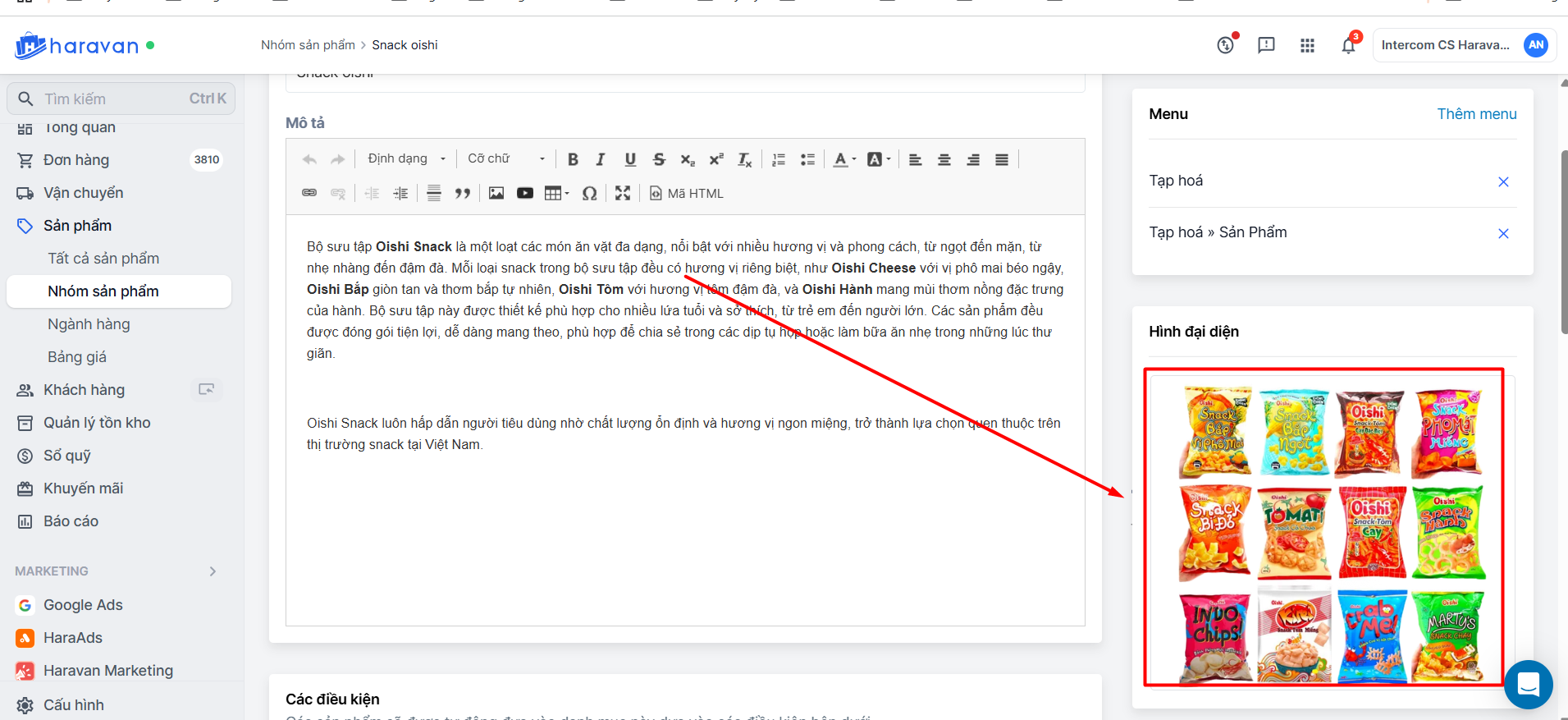The image size is (1568, 720).
Task: Align text right
Action: coord(973,159)
